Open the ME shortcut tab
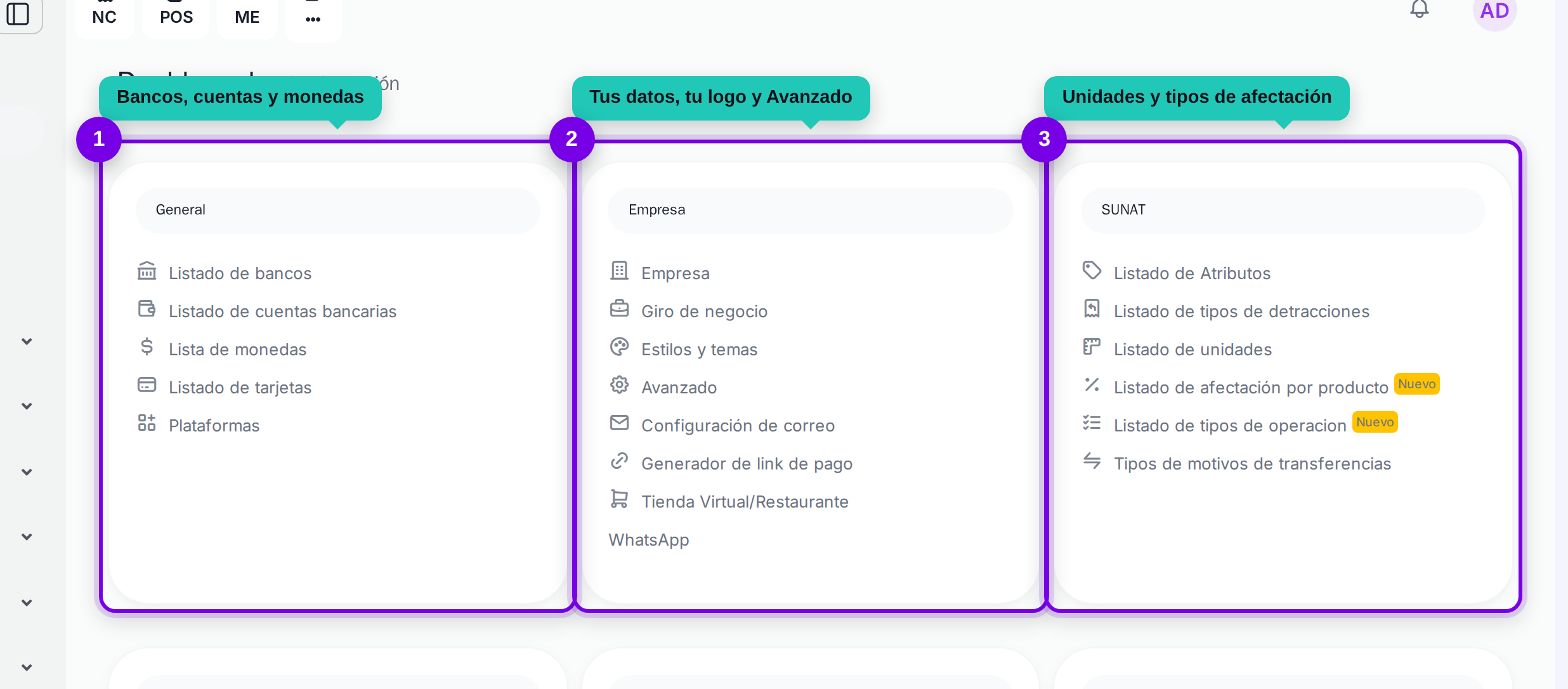This screenshot has height=689, width=1568. tap(247, 16)
